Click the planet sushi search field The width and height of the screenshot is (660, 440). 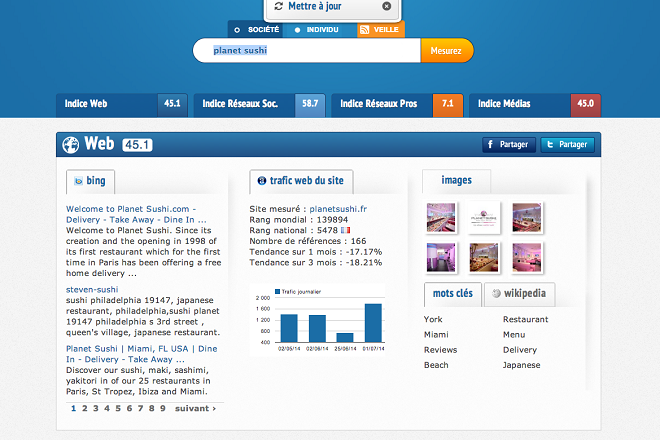pyautogui.click(x=307, y=51)
